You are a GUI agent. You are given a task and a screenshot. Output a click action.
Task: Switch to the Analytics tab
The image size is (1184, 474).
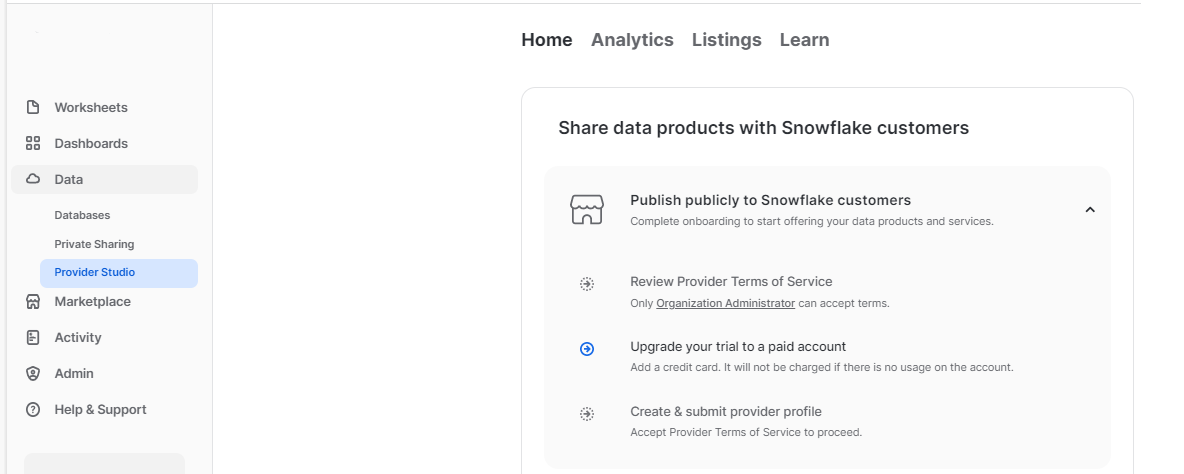[x=632, y=40]
